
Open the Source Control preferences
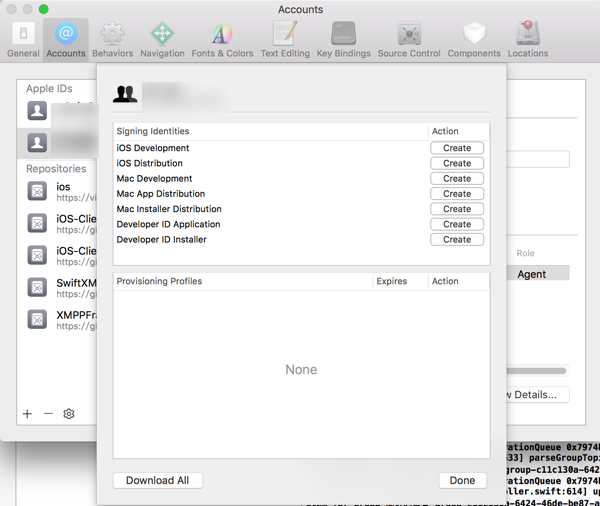pyautogui.click(x=409, y=40)
